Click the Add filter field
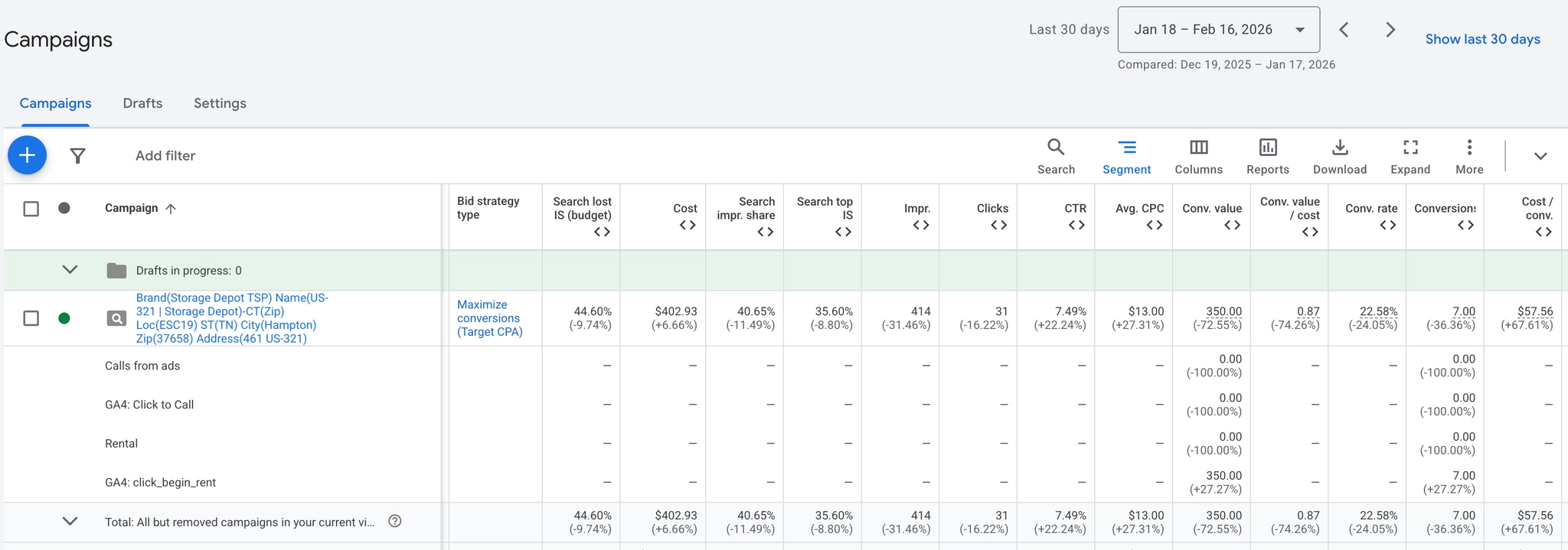 point(165,156)
